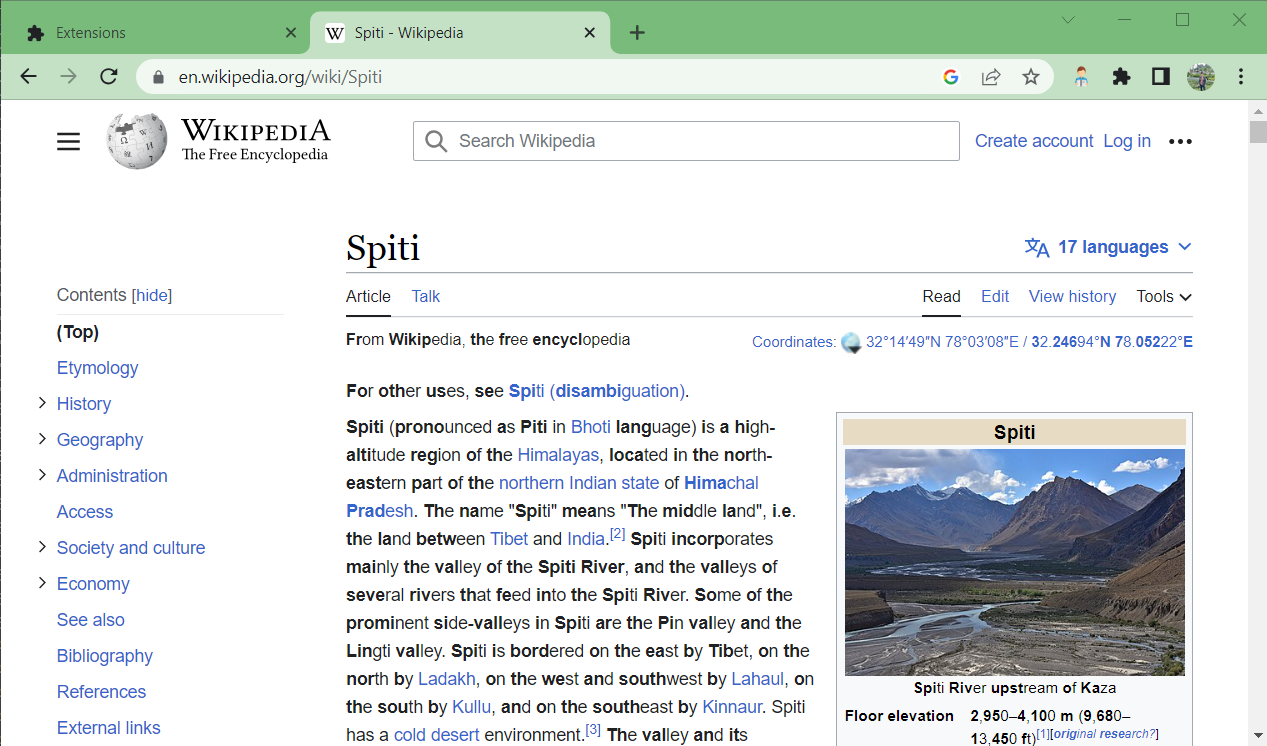This screenshot has width=1267, height=746.
Task: Go back with the browser back arrow
Action: (28, 77)
